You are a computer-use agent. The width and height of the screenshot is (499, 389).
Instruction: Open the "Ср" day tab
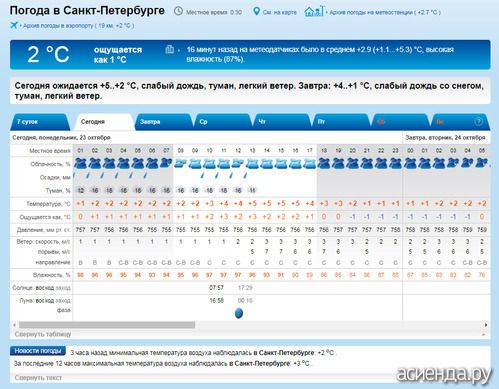[223, 122]
